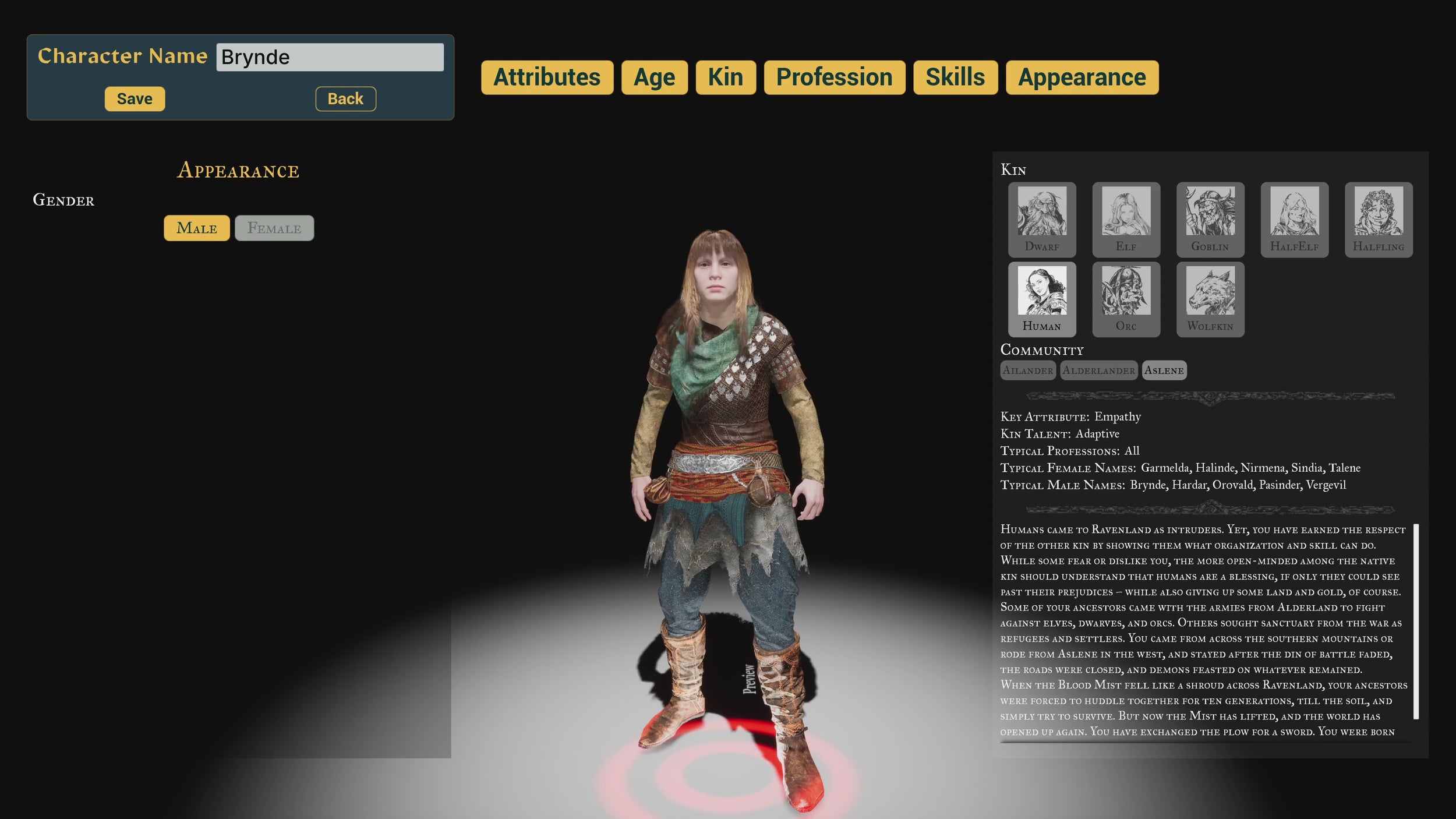This screenshot has width=1456, height=819.
Task: Go to the Skills tab
Action: (x=955, y=77)
